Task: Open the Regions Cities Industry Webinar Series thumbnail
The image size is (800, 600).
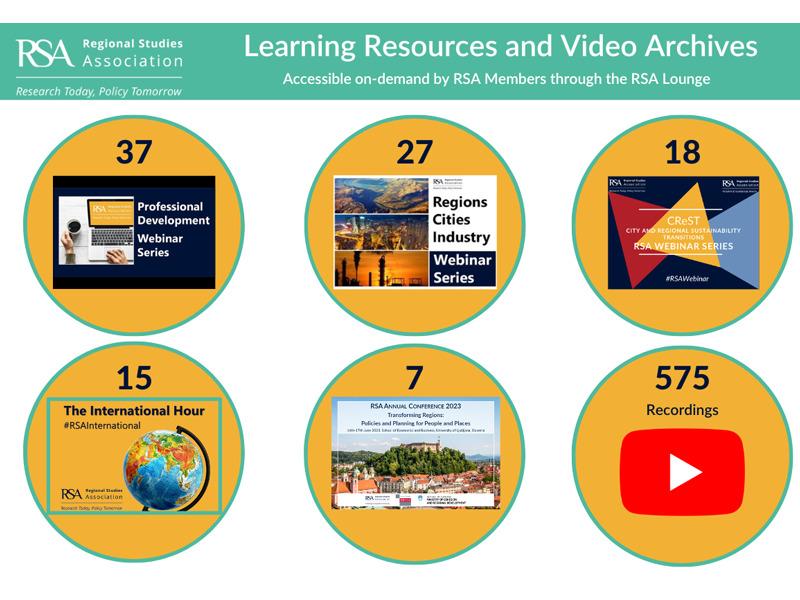Action: coord(415,232)
